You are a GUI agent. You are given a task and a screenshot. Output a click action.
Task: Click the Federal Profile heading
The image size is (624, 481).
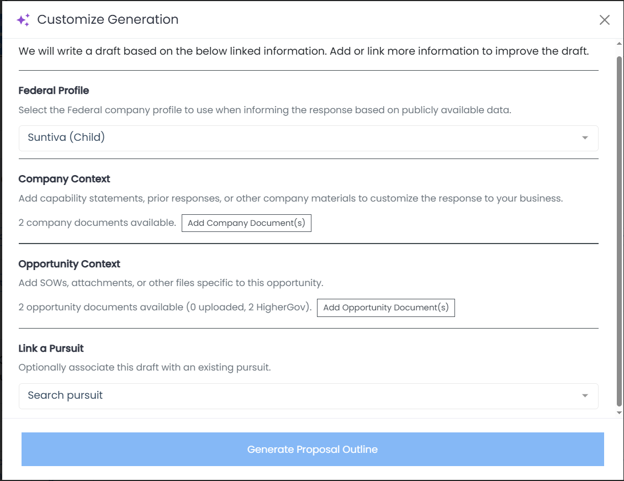(54, 90)
